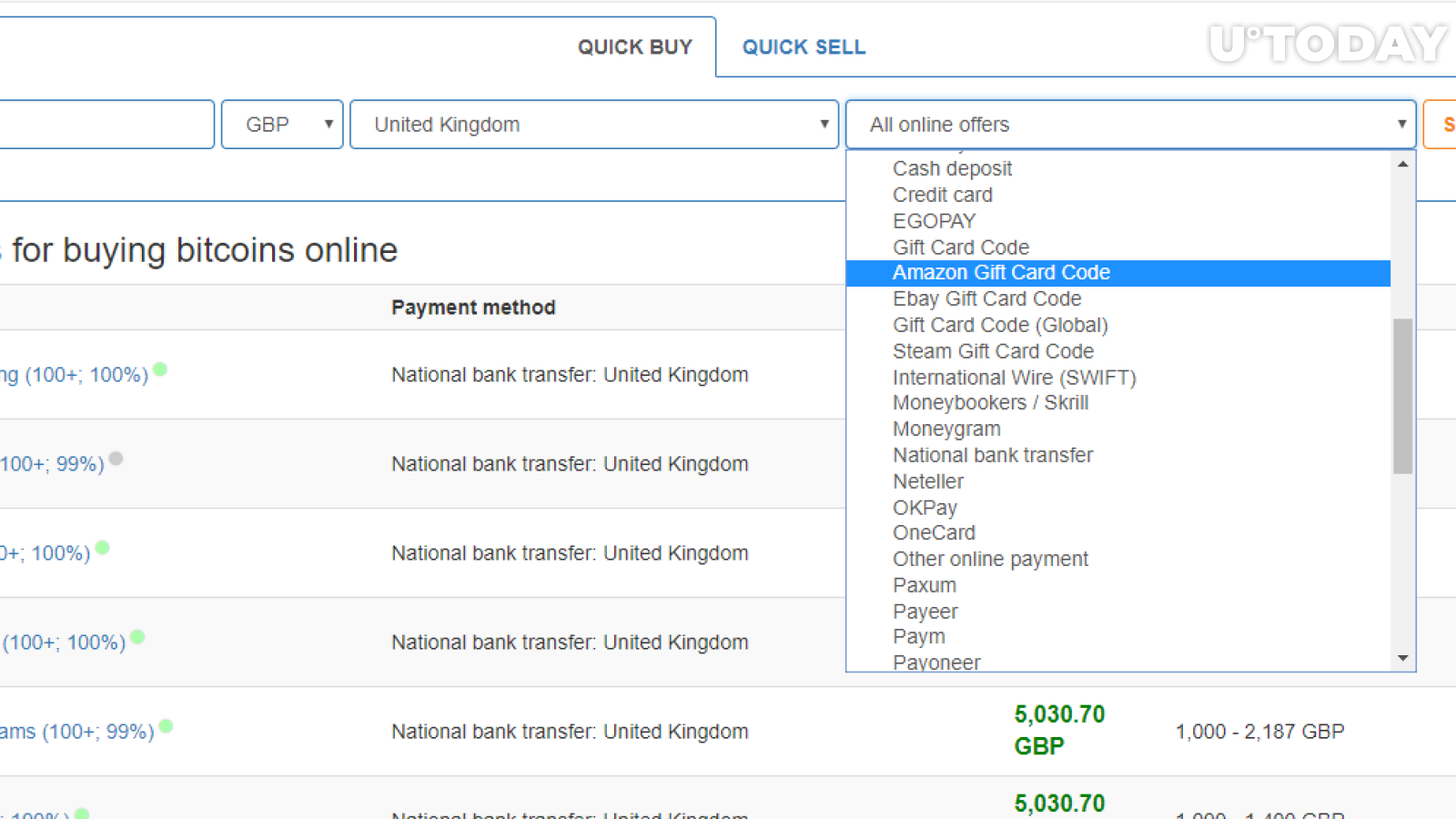Screen dimensions: 1456x819
Task: Open the United Kingdom country dropdown
Action: click(594, 125)
